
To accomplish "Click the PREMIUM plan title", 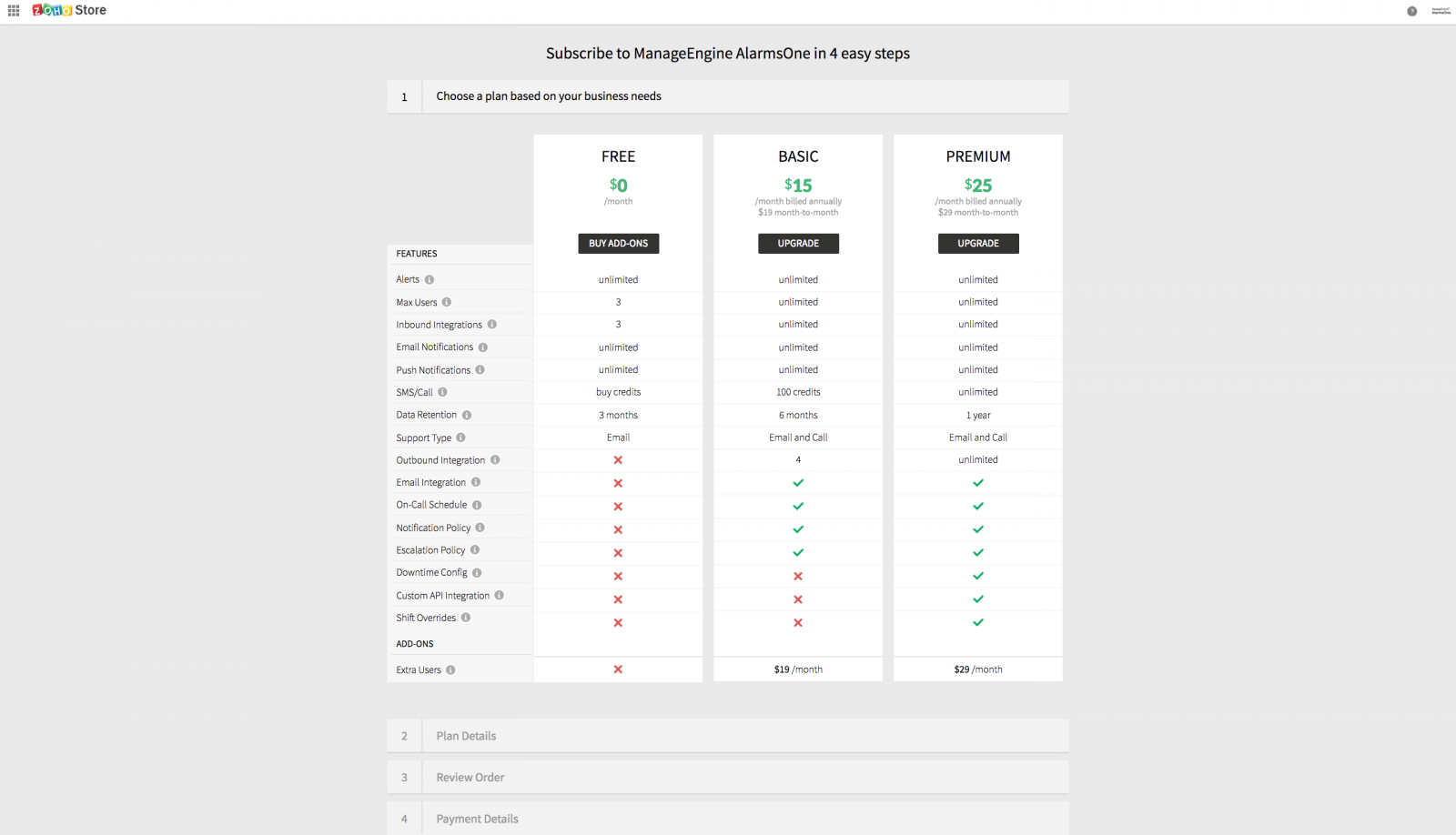I will 978,156.
